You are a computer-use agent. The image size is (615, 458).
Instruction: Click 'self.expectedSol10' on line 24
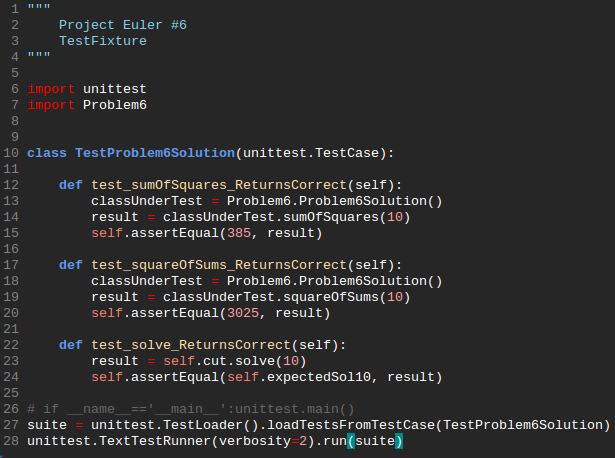[303, 377]
